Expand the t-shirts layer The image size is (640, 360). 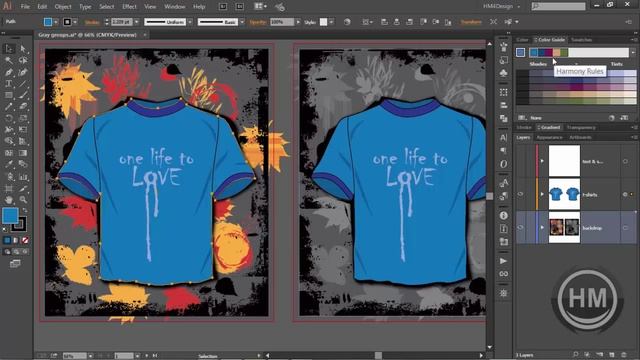[x=542, y=194]
